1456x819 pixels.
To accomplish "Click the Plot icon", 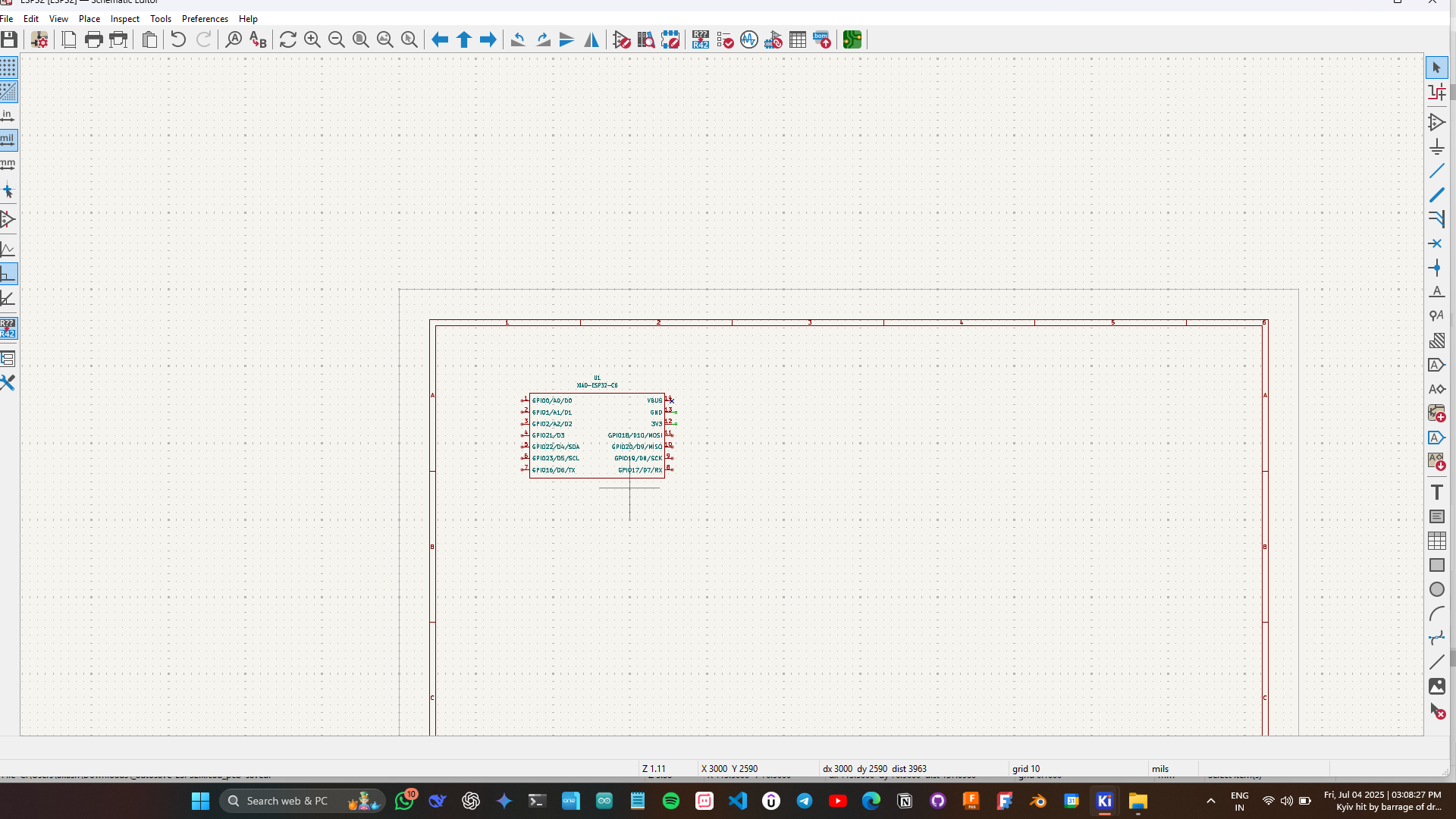I will coord(118,39).
